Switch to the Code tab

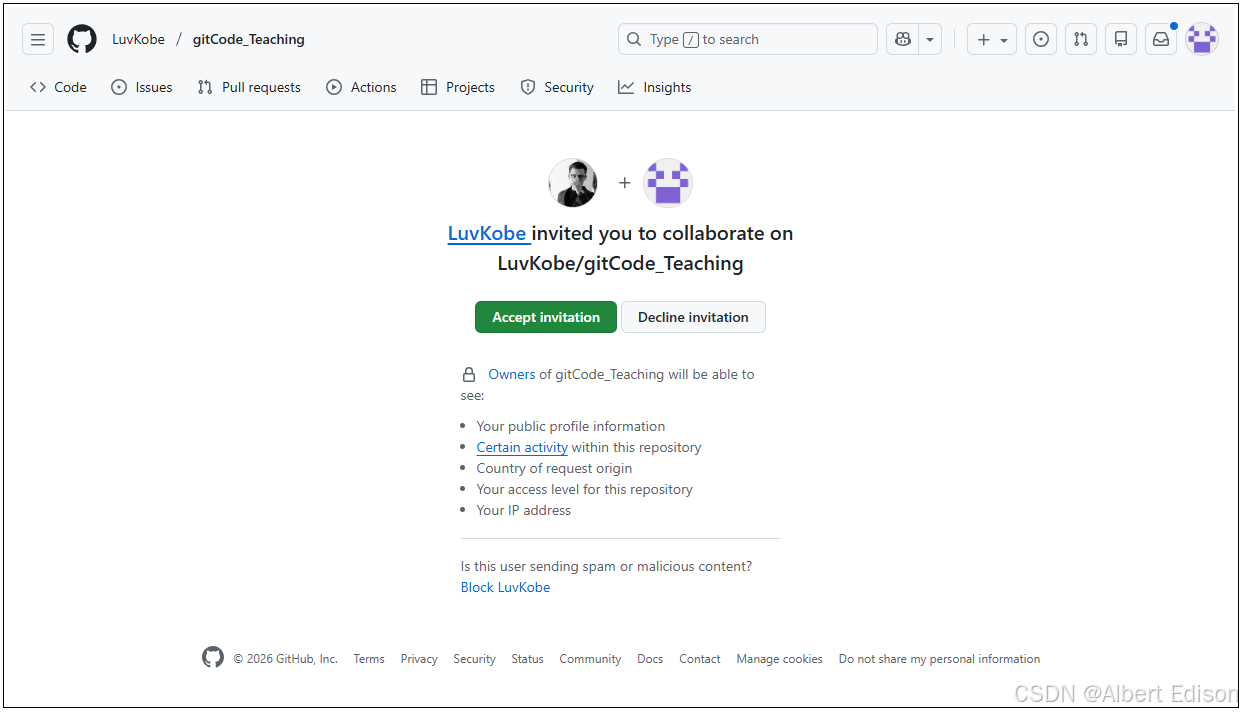pos(58,88)
